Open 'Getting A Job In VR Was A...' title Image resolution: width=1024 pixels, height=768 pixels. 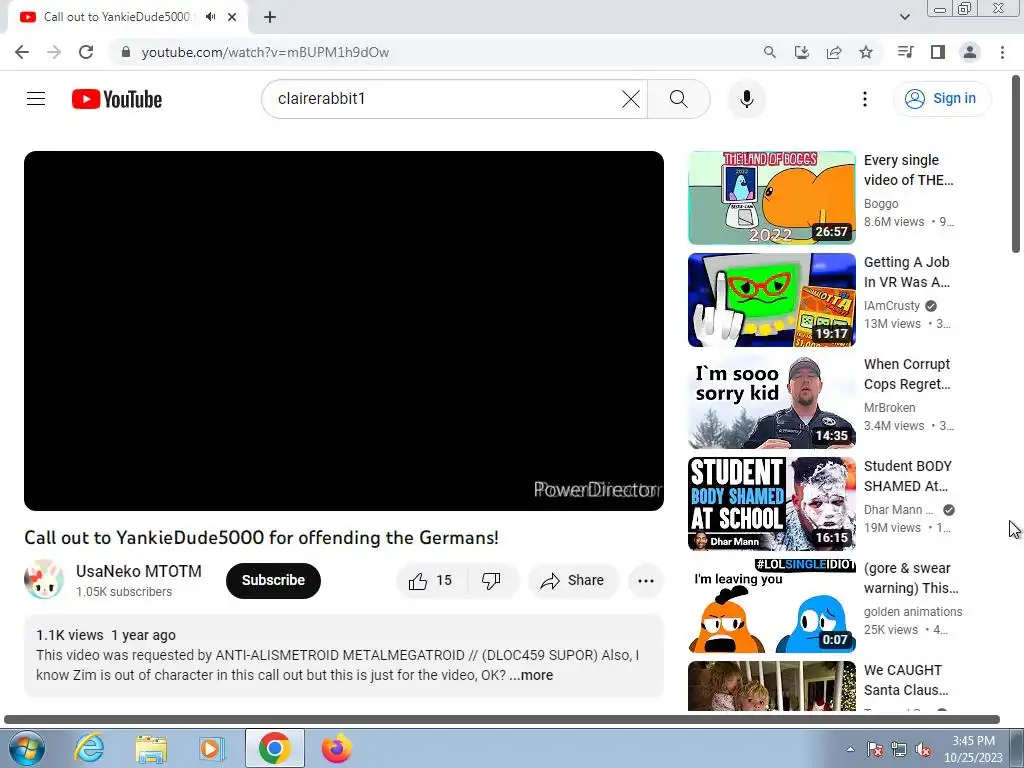pos(906,272)
